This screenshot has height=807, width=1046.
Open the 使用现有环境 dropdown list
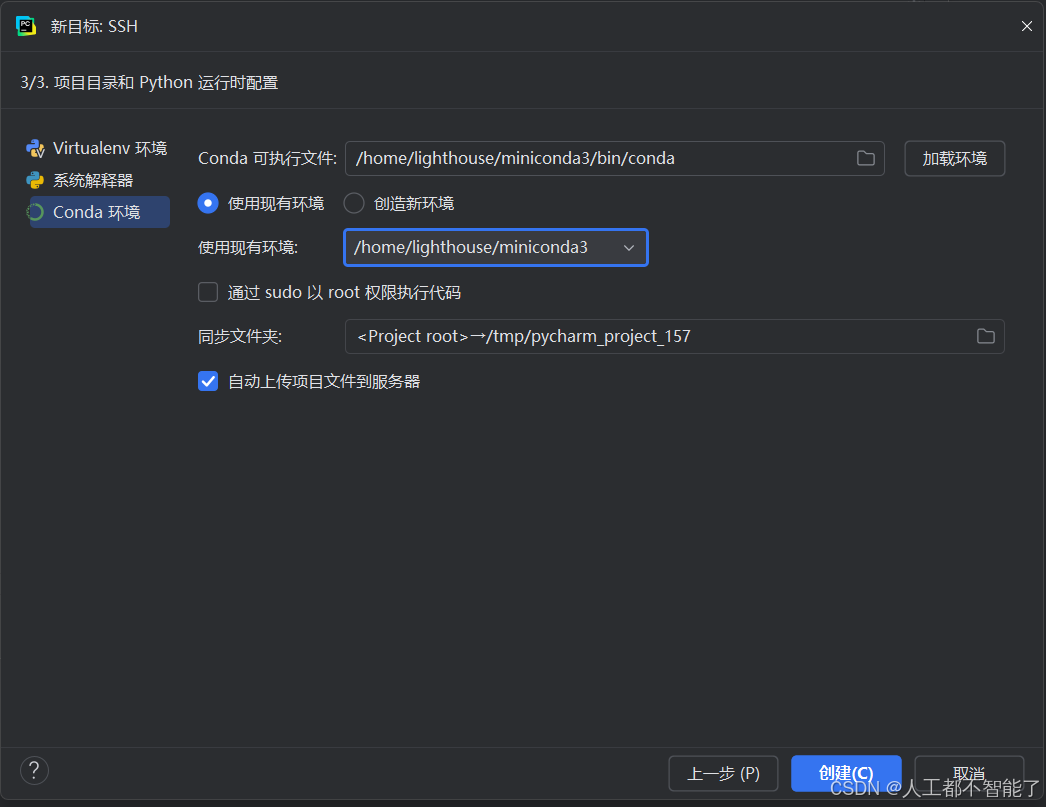[x=629, y=247]
